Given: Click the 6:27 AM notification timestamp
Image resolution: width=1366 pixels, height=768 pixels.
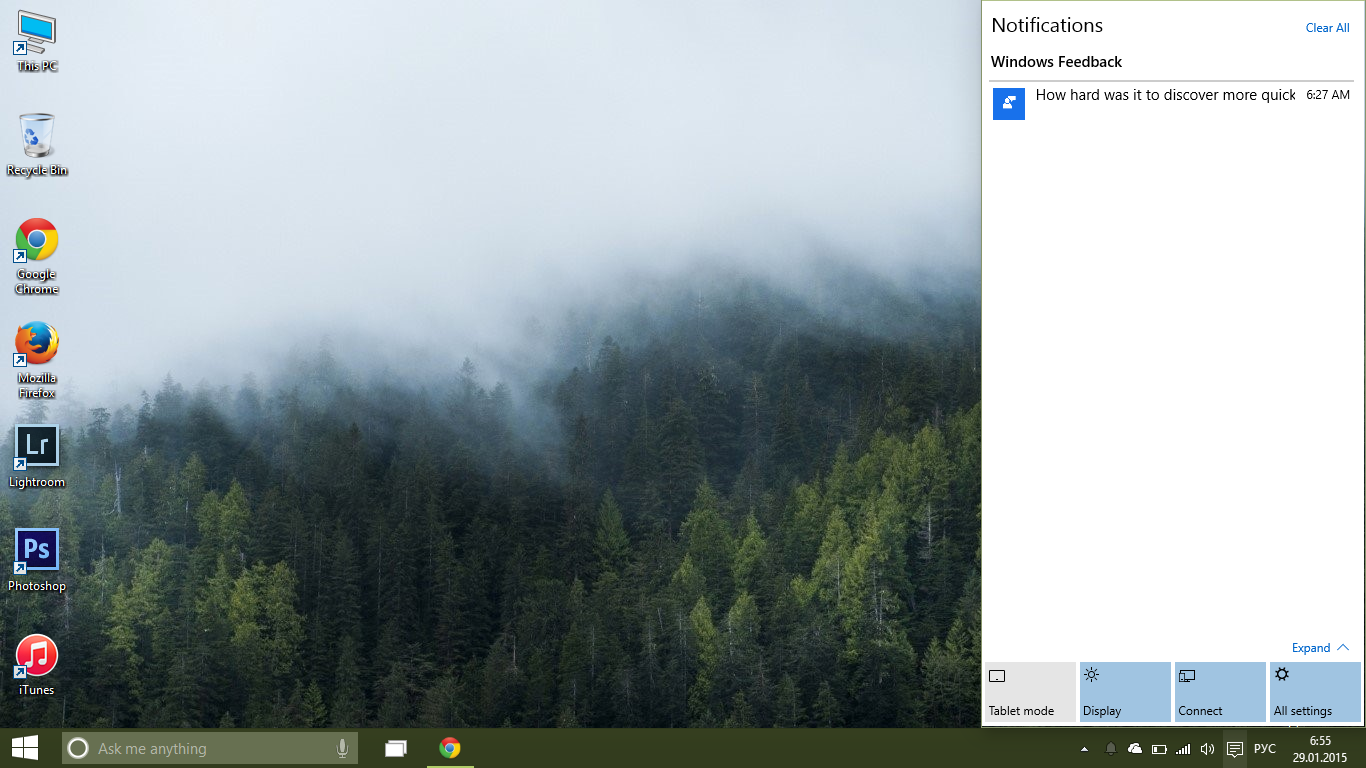Looking at the screenshot, I should click(1328, 95).
